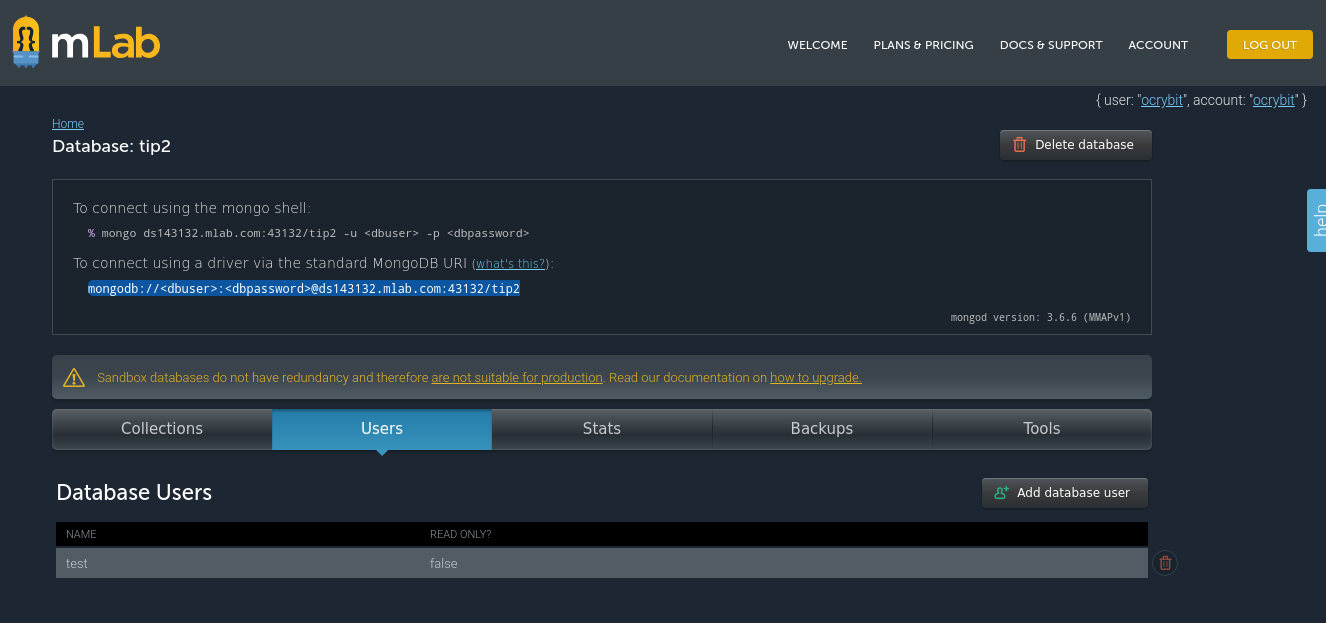Image resolution: width=1326 pixels, height=623 pixels.
Task: Open the ACCOUNT menu item
Action: point(1158,45)
